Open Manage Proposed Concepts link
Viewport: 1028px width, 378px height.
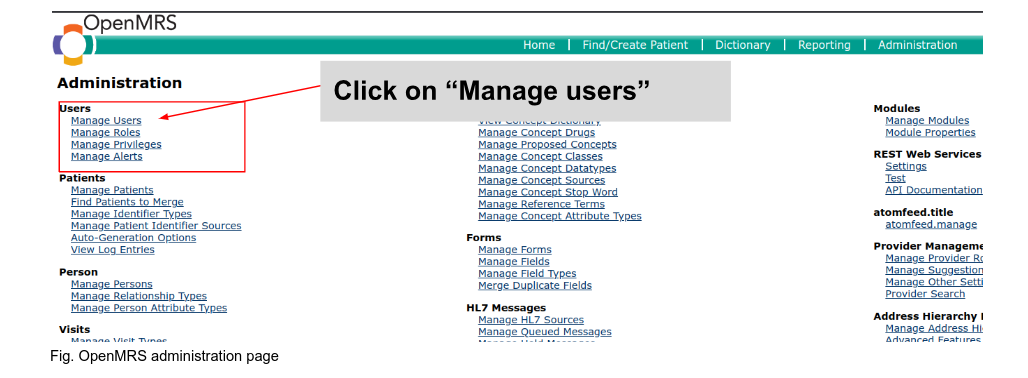pos(547,144)
